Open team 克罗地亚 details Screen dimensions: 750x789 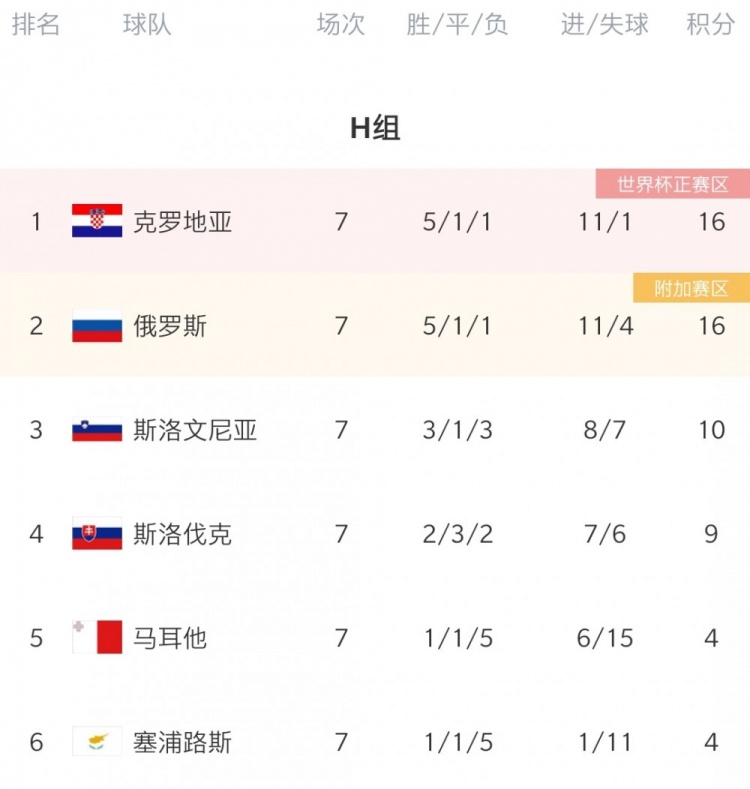pyautogui.click(x=182, y=222)
